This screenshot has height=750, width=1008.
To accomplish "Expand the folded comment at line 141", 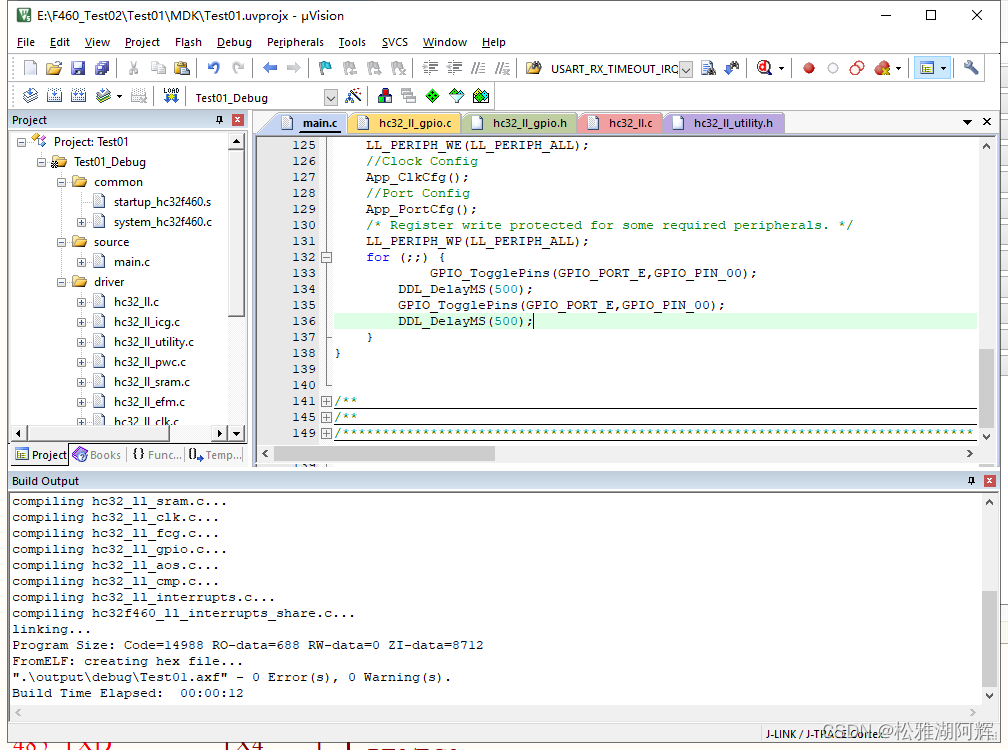I will [x=327, y=401].
